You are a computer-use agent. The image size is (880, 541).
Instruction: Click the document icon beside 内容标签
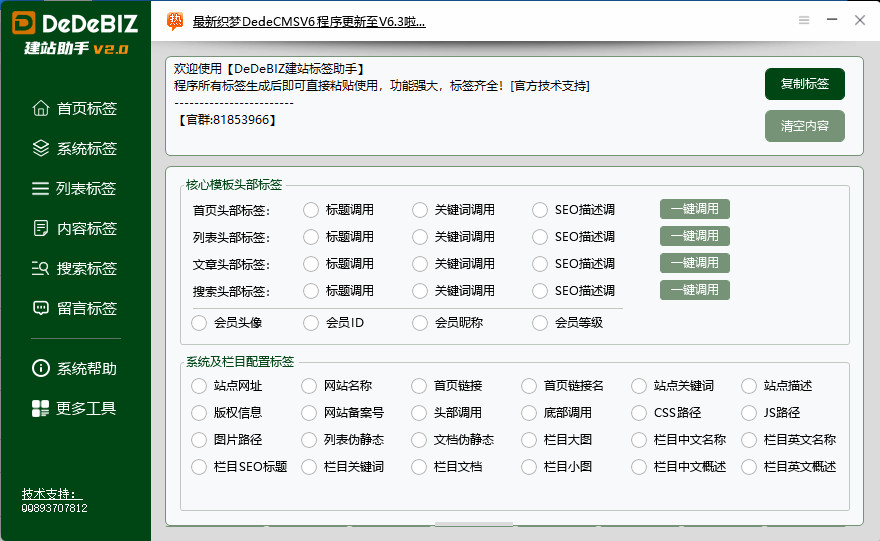41,228
